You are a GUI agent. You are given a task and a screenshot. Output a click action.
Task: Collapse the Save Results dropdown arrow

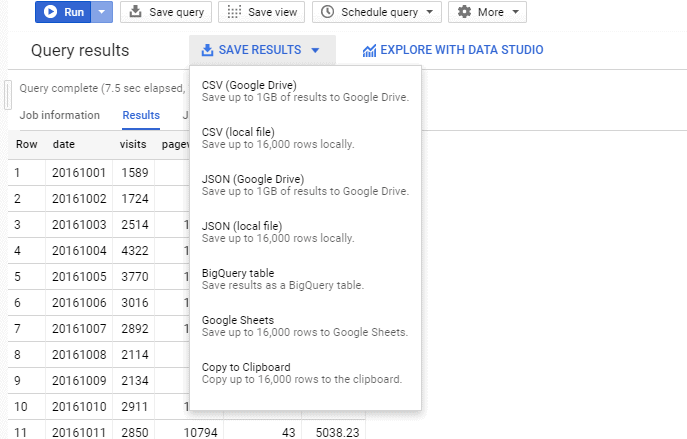(x=315, y=50)
